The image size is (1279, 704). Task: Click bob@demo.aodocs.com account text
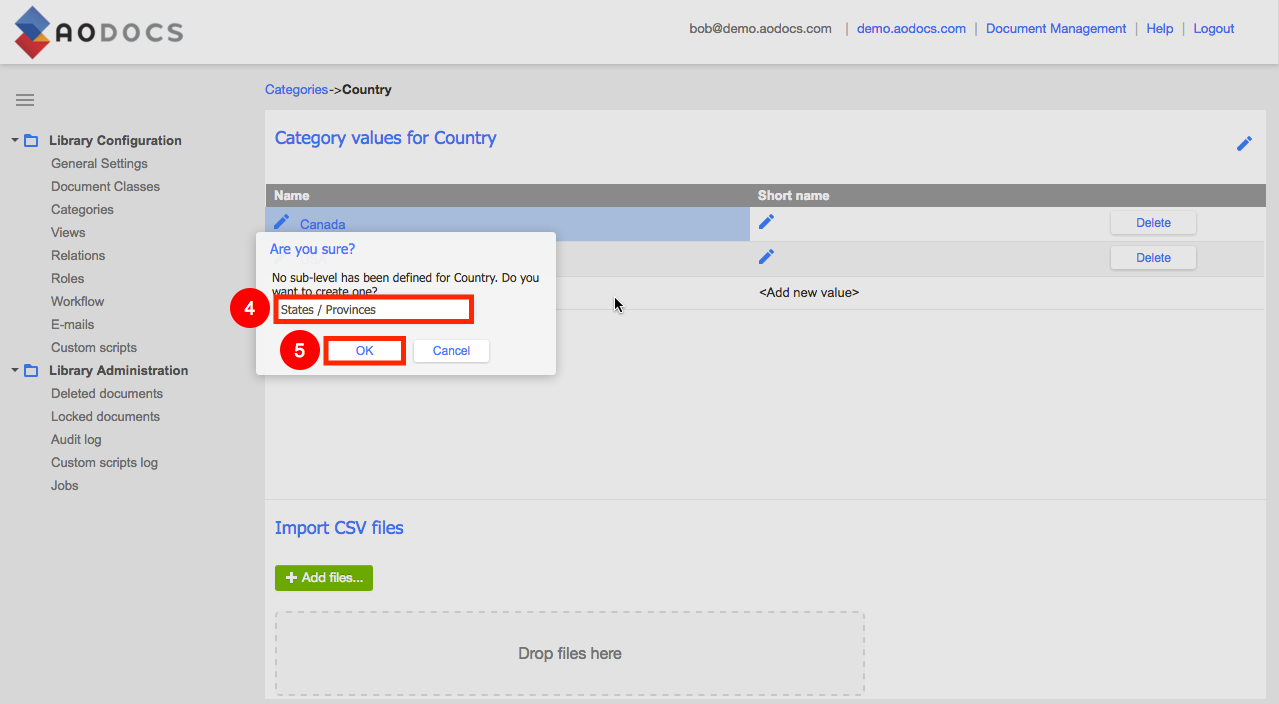click(x=760, y=29)
